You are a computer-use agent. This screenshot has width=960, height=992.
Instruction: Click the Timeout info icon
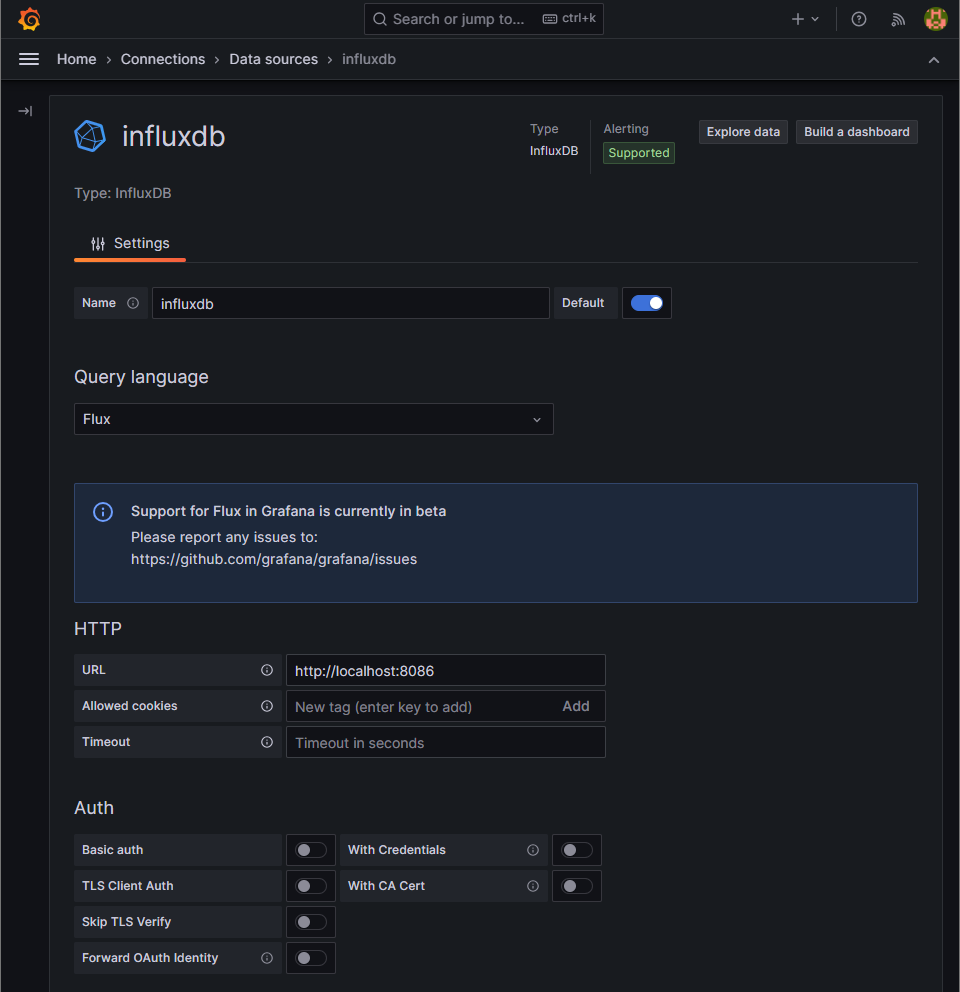(x=267, y=742)
